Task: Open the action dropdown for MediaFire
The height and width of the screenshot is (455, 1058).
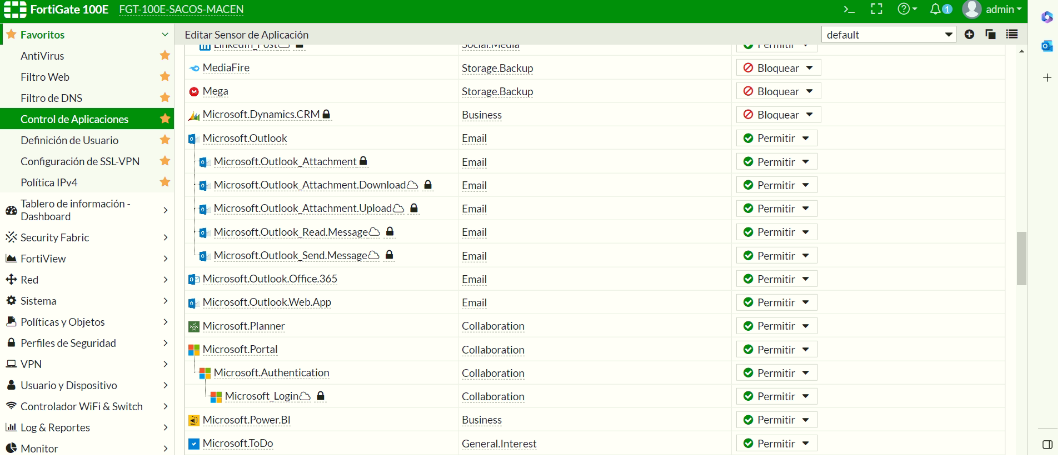Action: [x=777, y=68]
